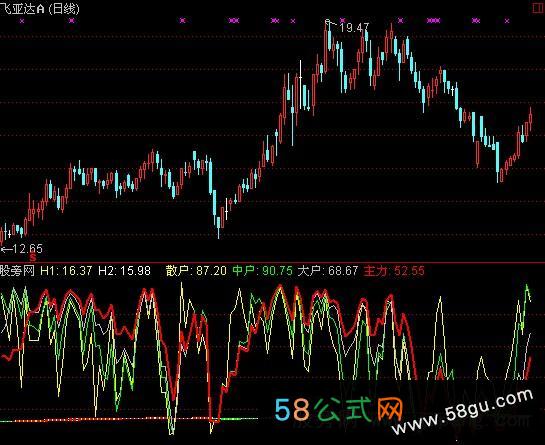Click the 12.65 low price label
Image resolution: width=545 pixels, height=445 pixels.
tap(27, 249)
